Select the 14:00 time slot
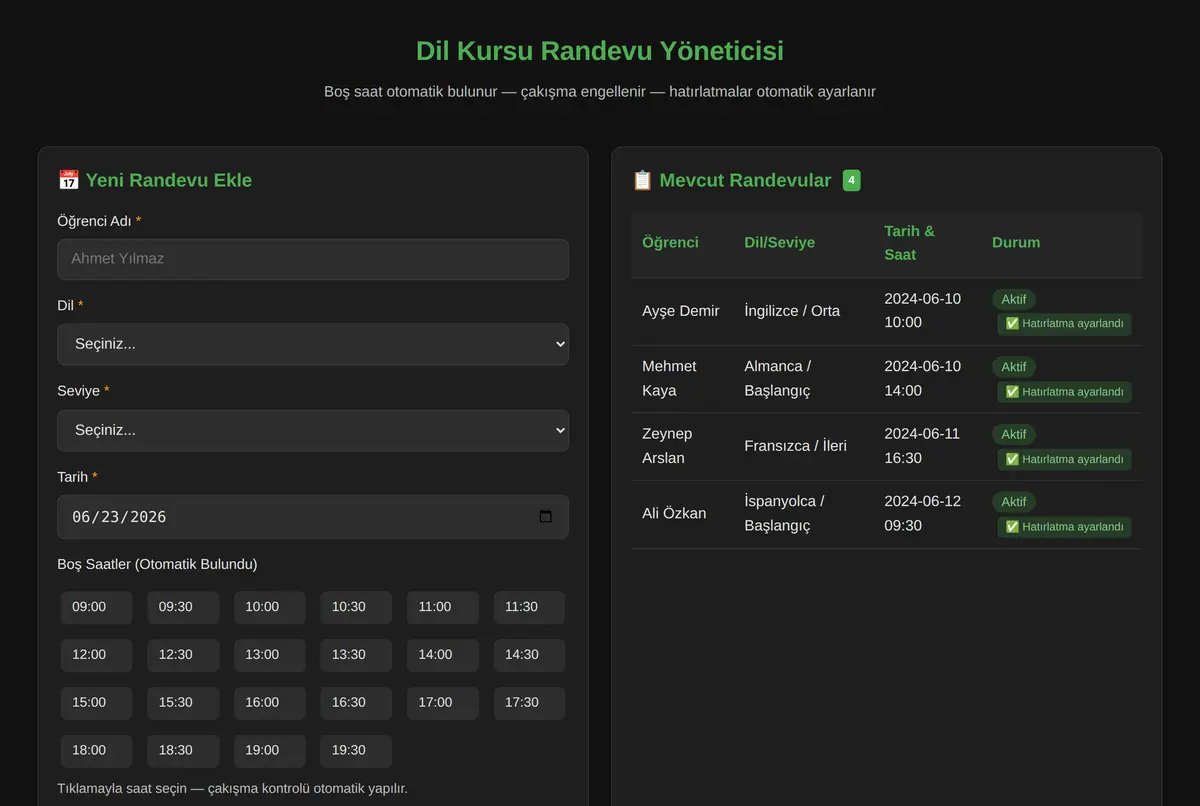1200x806 pixels. tap(442, 655)
